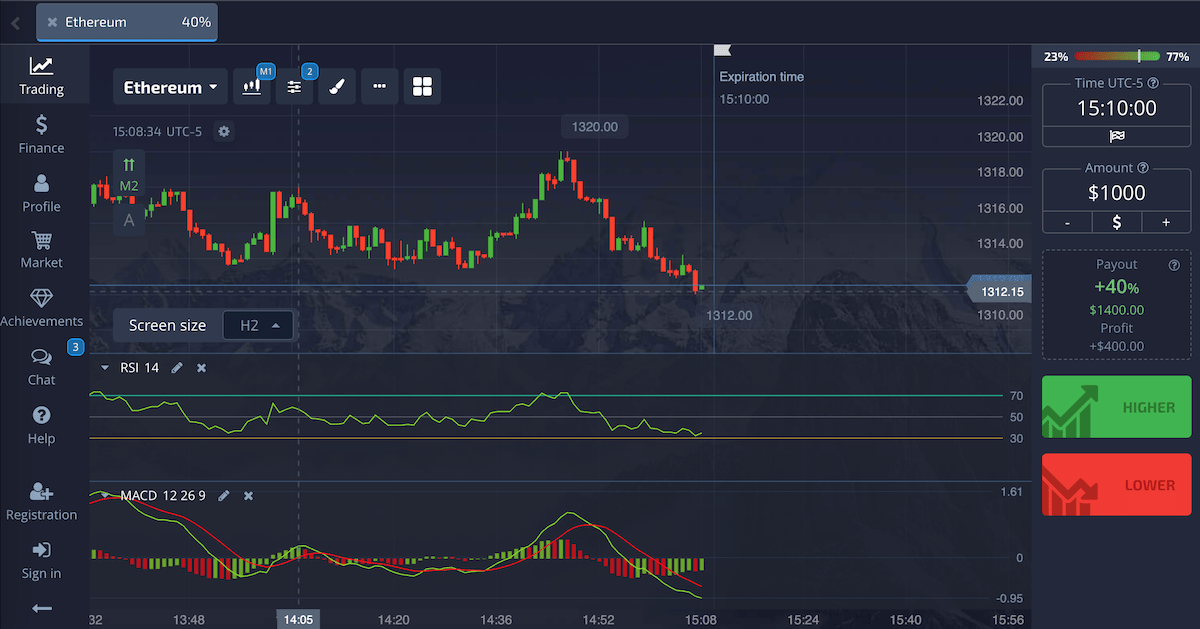Open chart time settings gear
The width and height of the screenshot is (1200, 629).
223,131
